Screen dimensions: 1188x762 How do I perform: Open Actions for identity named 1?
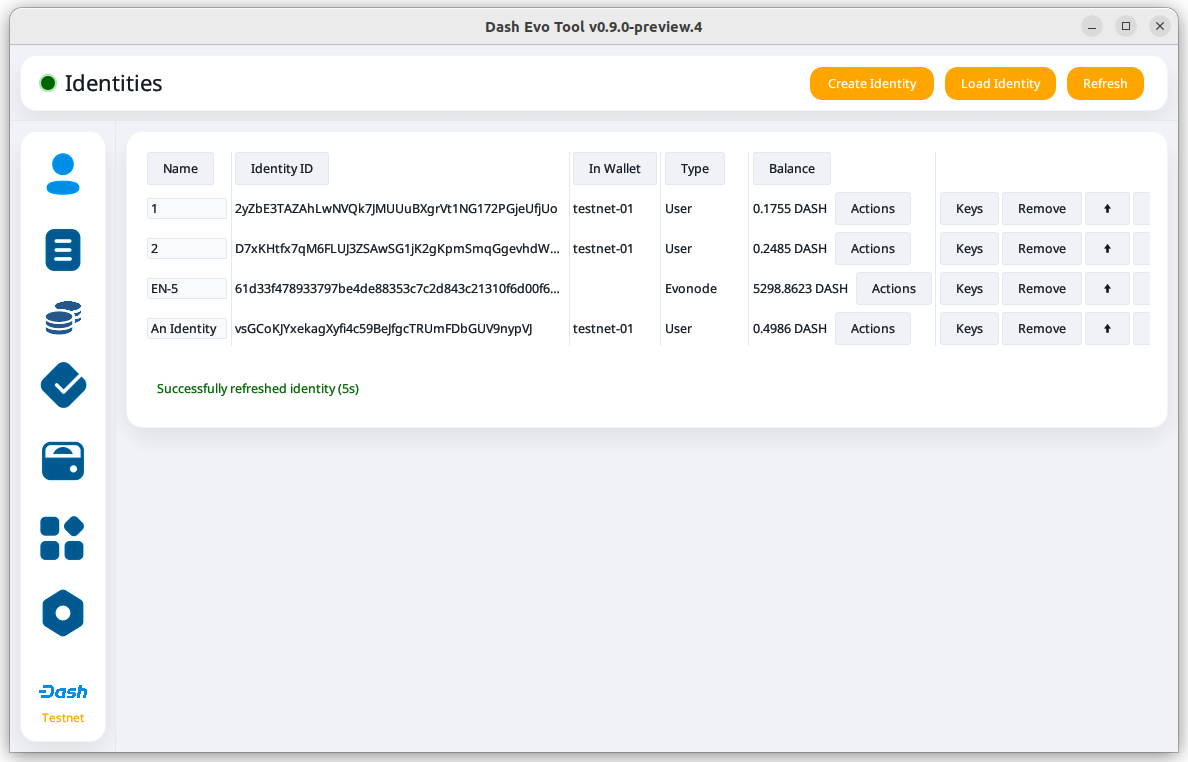coord(872,209)
